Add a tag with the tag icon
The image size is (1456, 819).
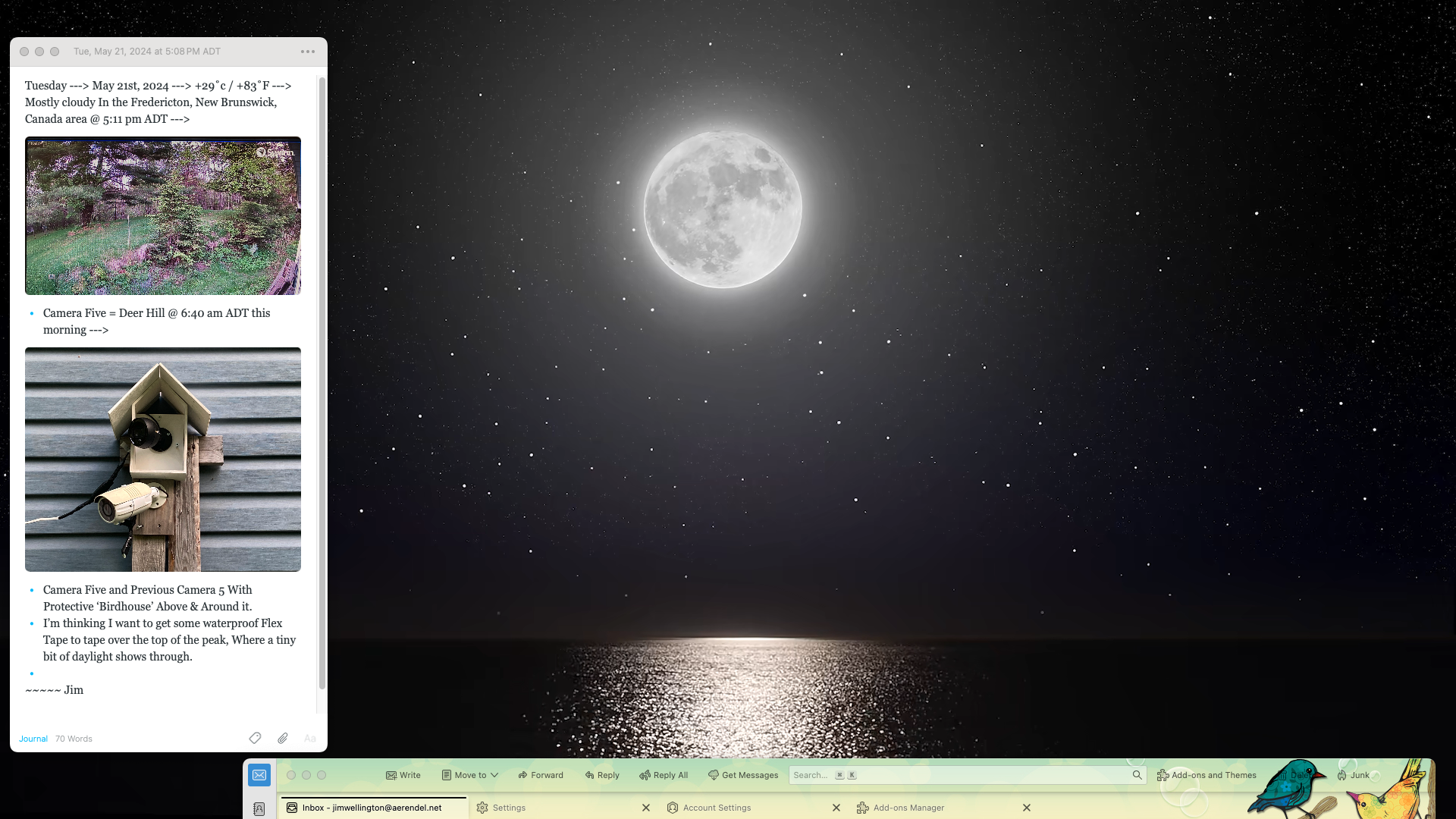click(x=255, y=738)
